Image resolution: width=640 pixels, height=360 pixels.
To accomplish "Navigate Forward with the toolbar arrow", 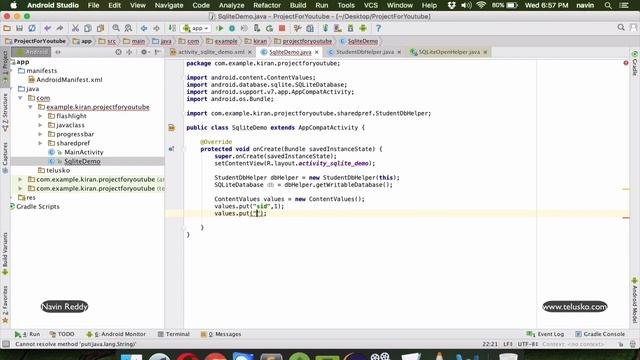I will coord(156,28).
